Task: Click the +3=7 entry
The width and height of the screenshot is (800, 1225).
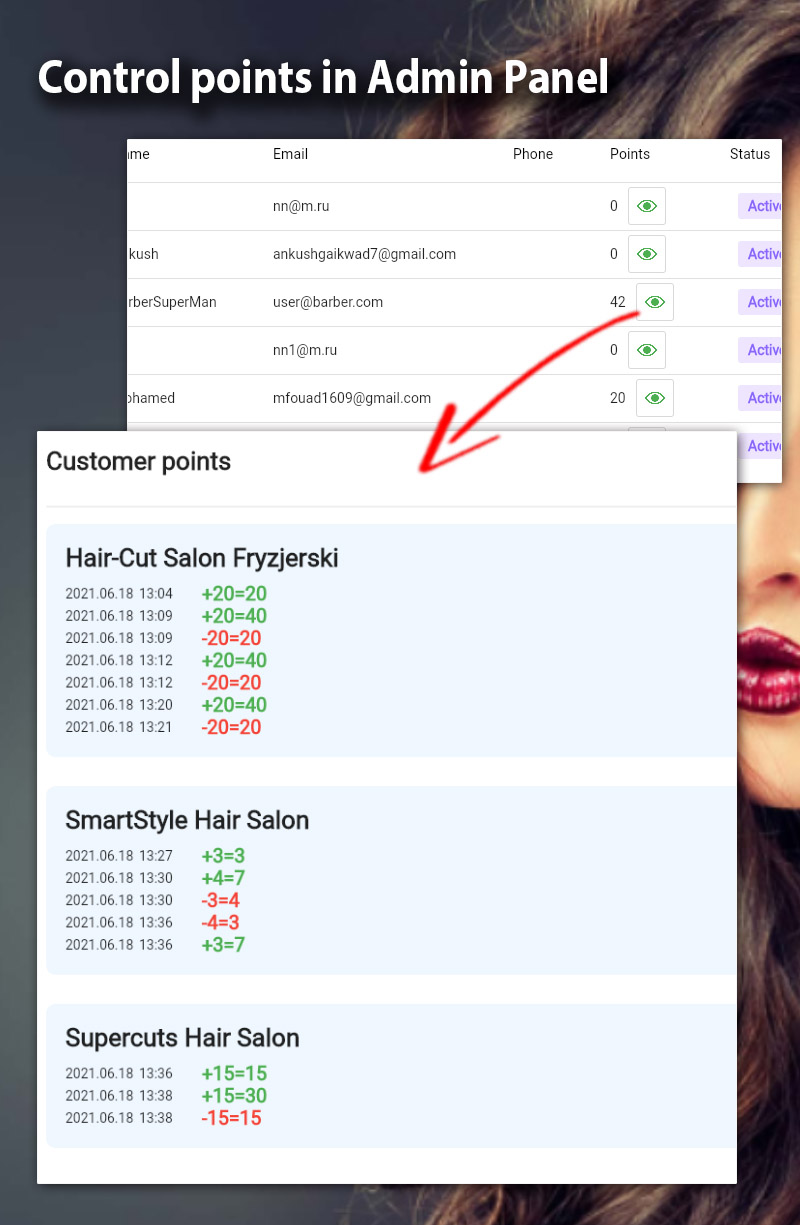Action: click(223, 944)
